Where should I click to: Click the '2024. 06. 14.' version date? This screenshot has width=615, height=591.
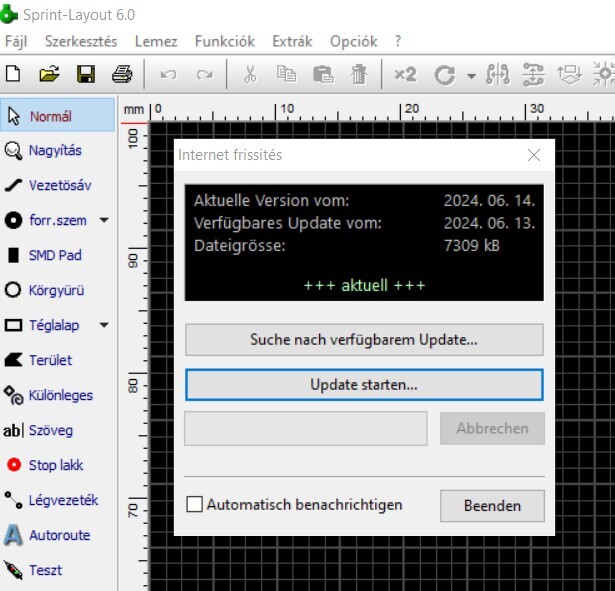(x=489, y=200)
